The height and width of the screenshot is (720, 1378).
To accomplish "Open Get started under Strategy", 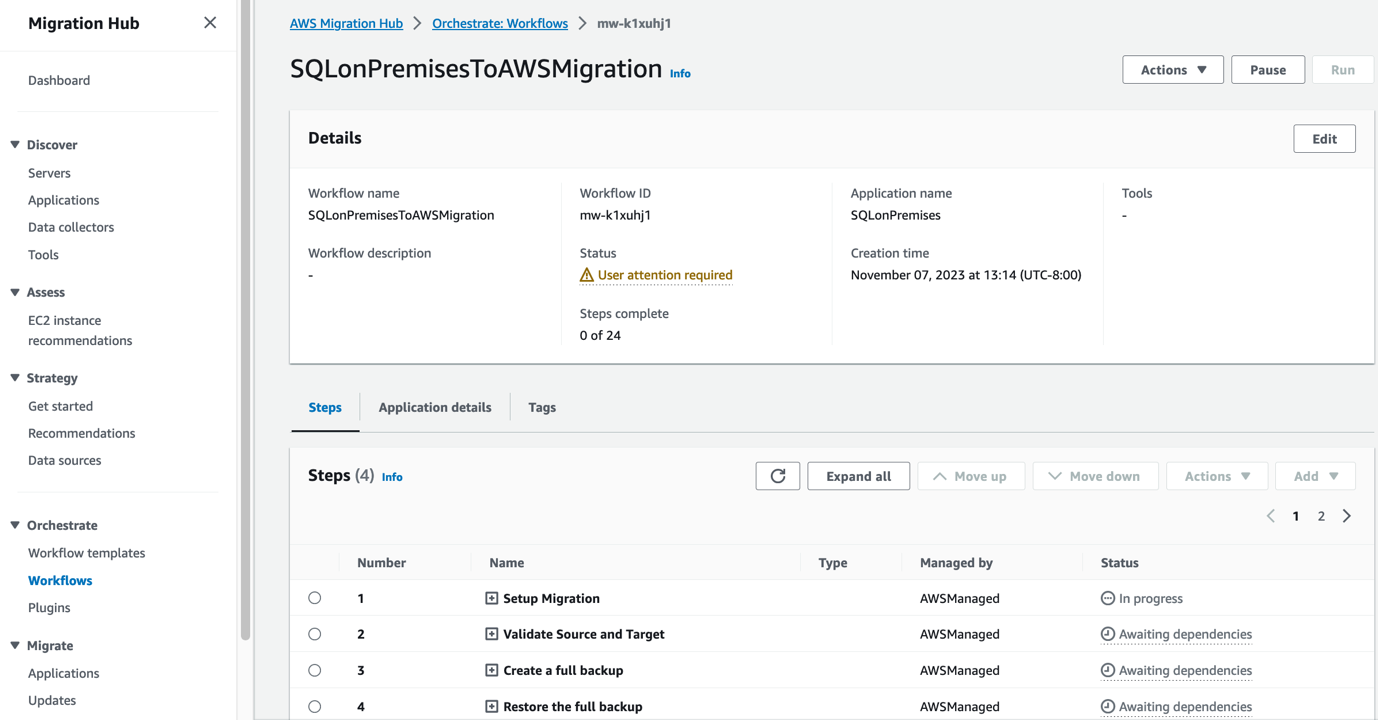I will coord(60,406).
